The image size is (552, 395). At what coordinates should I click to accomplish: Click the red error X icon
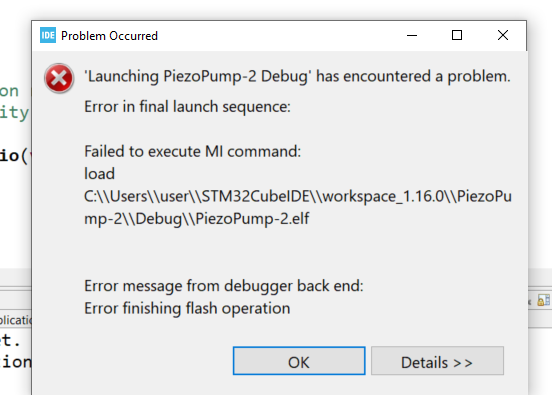point(59,78)
